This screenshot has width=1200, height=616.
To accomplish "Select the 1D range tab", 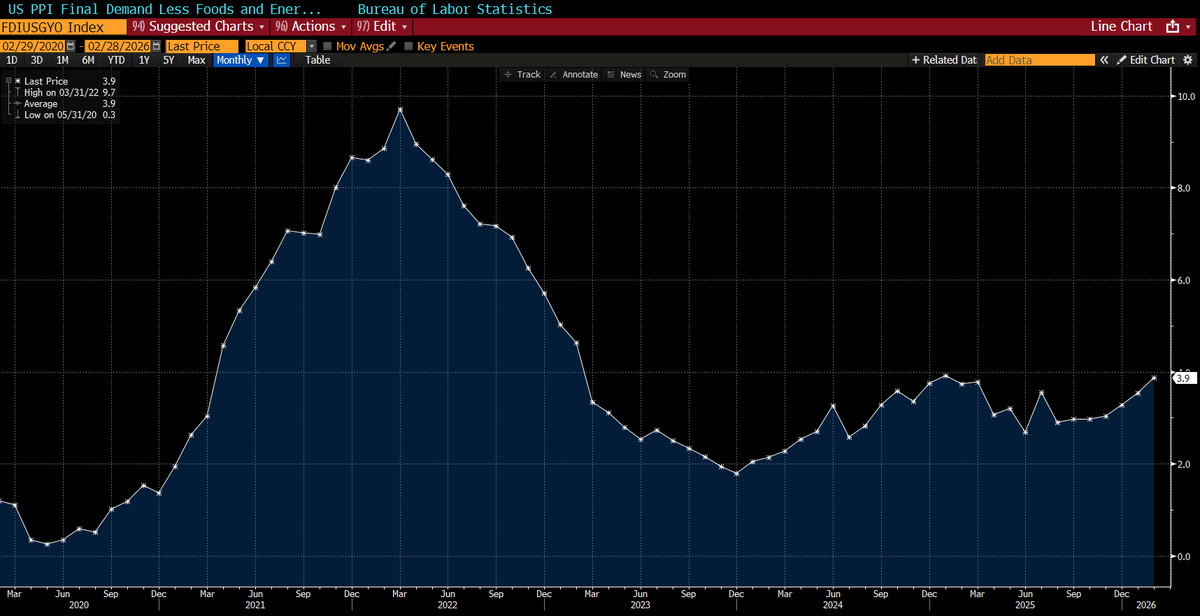I will (12, 60).
